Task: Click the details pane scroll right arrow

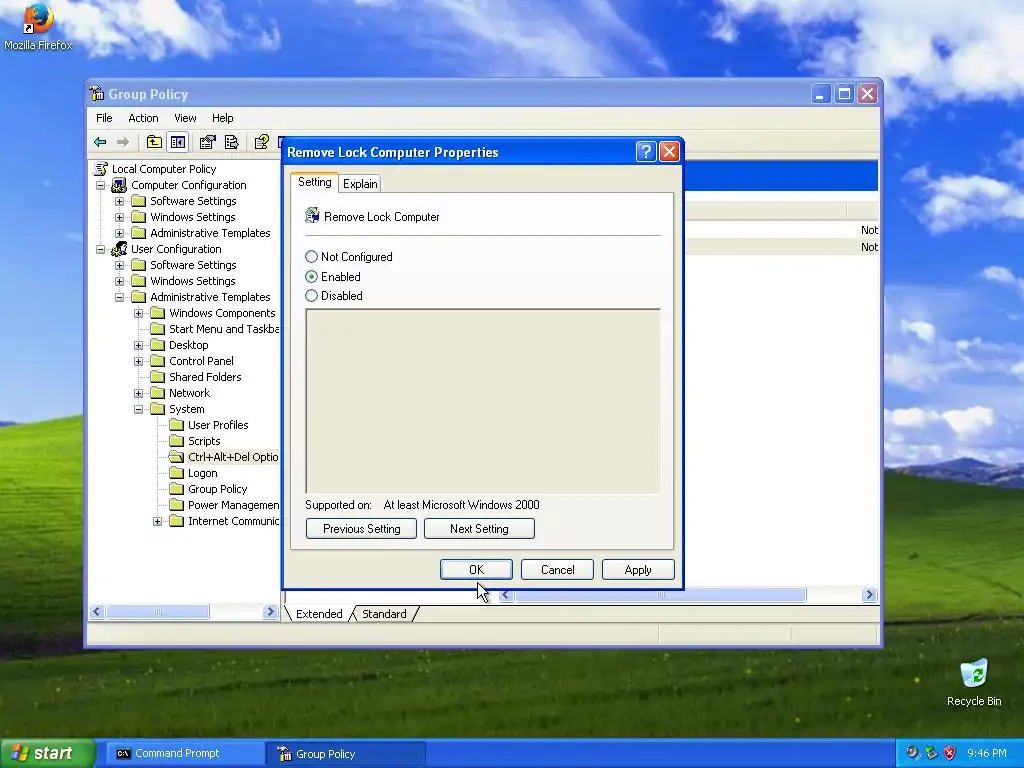Action: (869, 595)
